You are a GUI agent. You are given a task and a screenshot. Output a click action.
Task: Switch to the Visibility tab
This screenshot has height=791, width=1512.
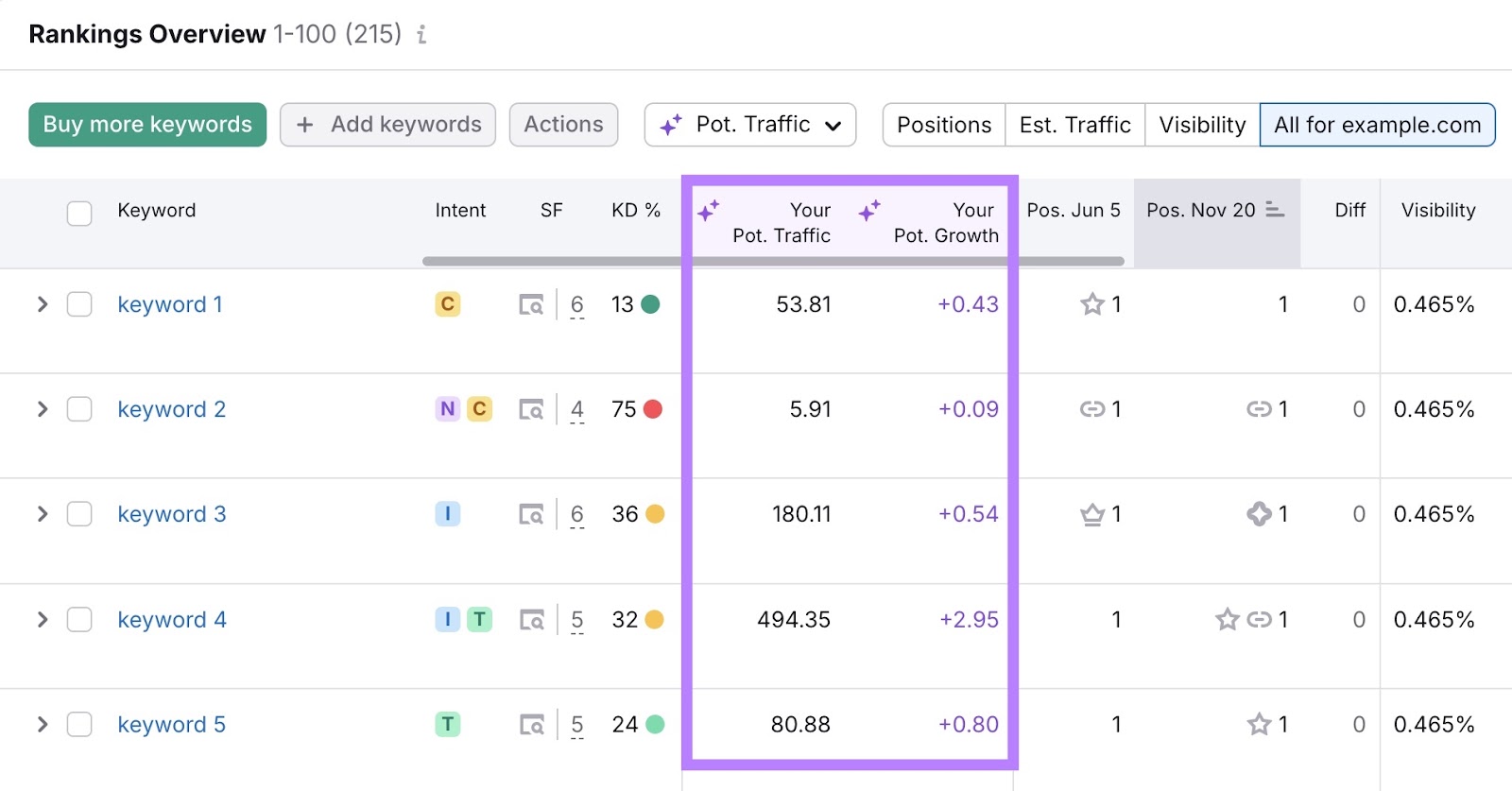[1202, 125]
